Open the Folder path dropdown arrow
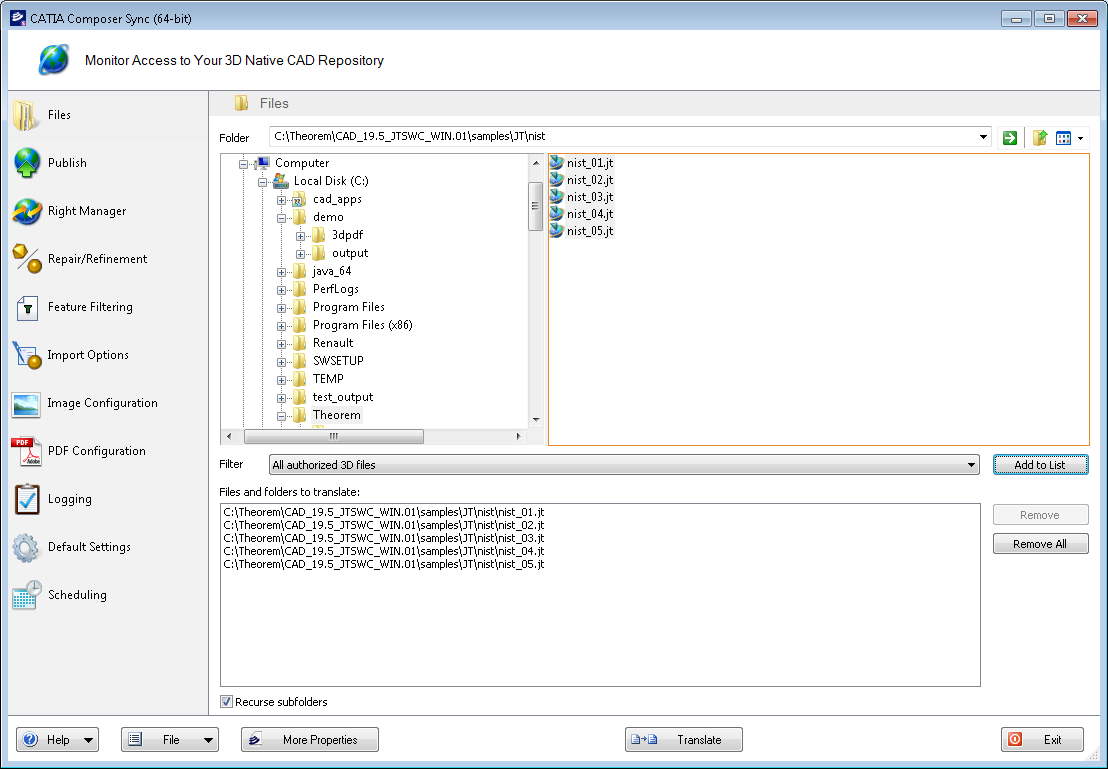This screenshot has height=769, width=1108. point(983,137)
